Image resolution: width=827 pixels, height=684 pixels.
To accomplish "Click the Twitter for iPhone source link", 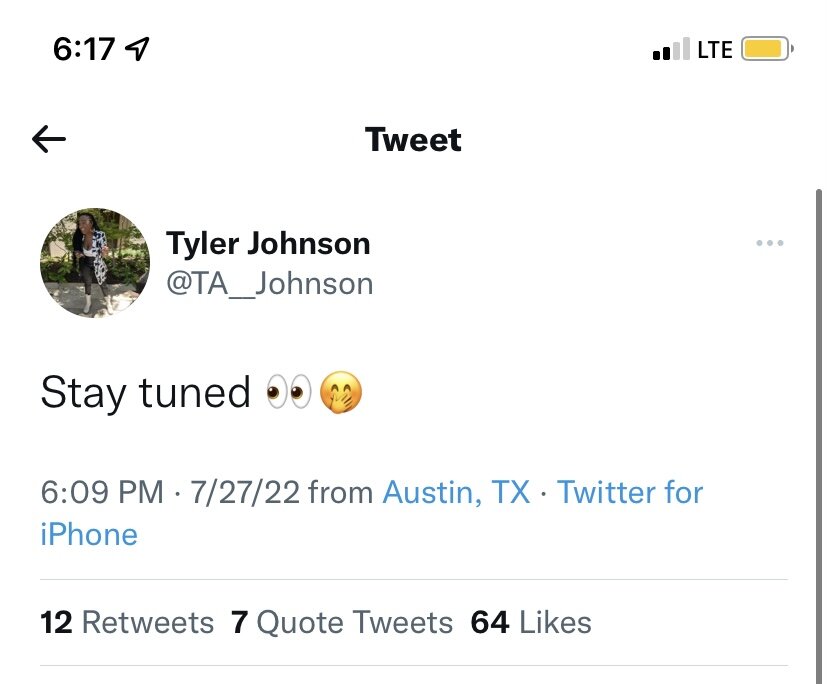I will tap(630, 492).
